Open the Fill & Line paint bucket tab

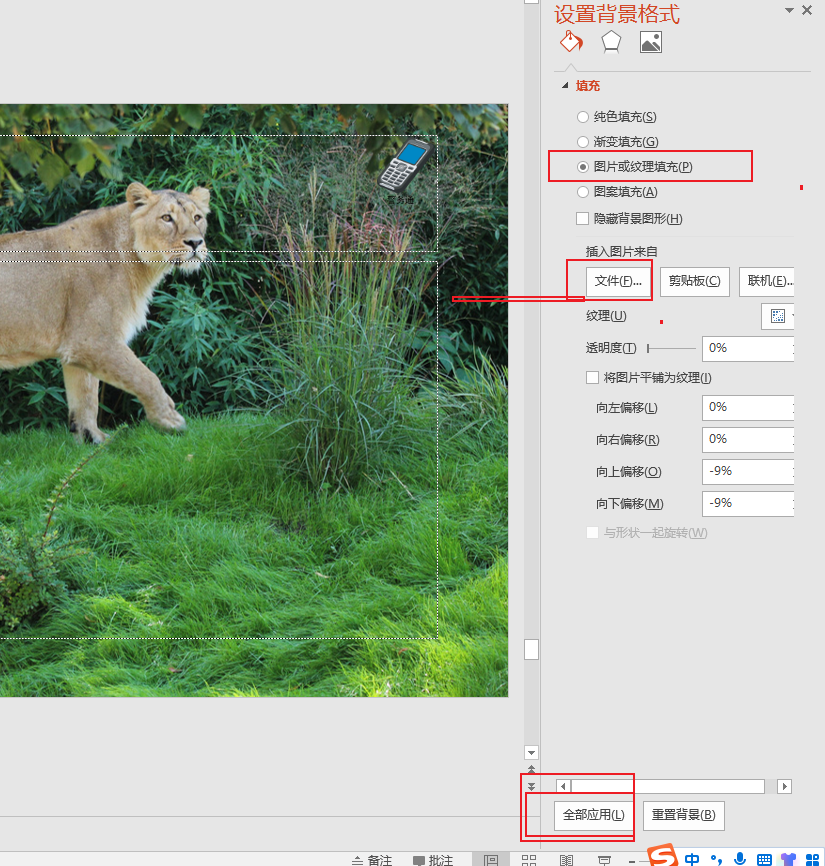(x=571, y=42)
